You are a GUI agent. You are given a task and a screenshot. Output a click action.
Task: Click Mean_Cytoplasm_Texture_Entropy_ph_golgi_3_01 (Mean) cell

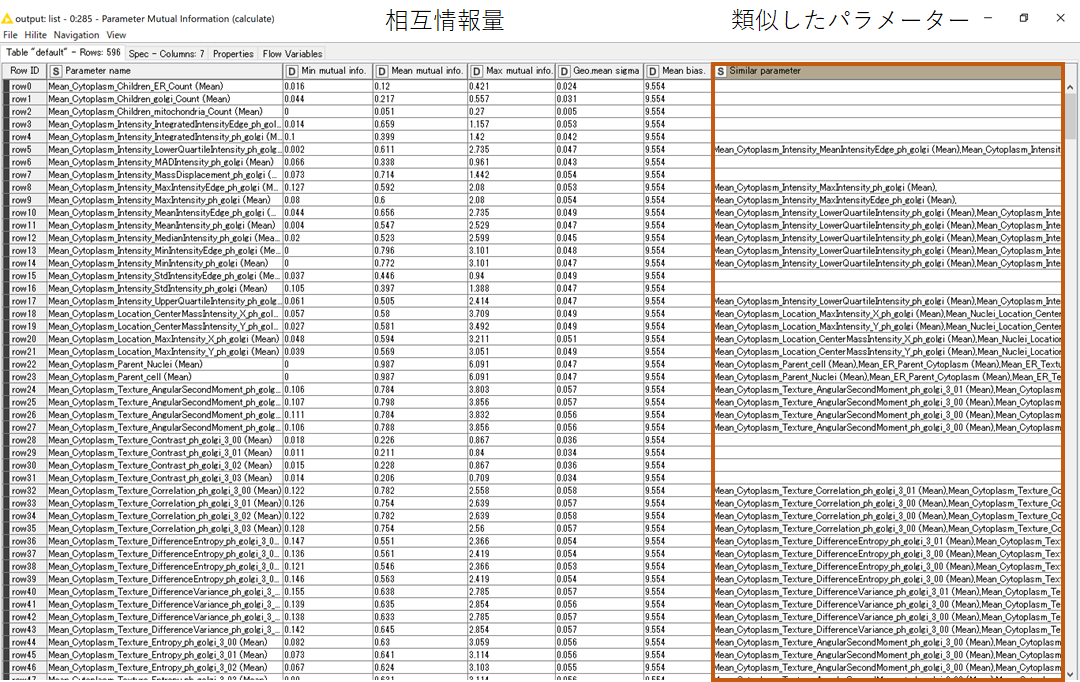pos(165,655)
